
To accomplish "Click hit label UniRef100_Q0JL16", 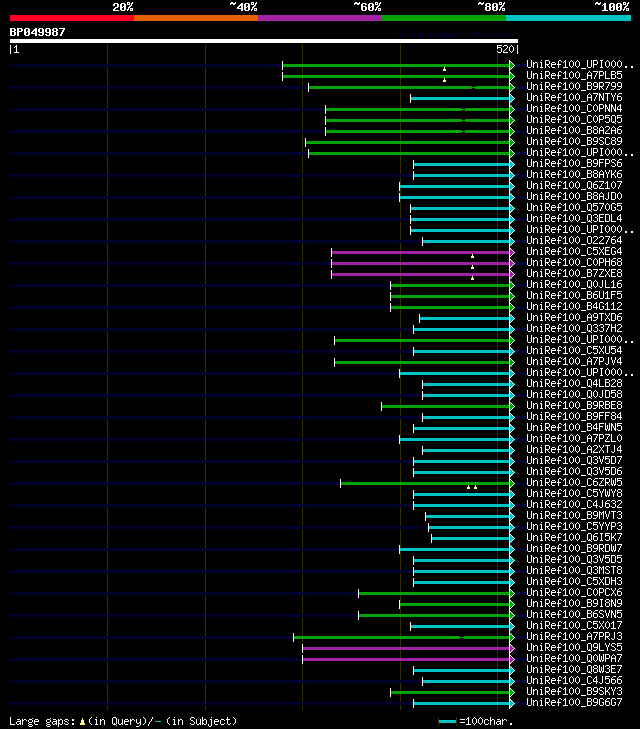I will pyautogui.click(x=574, y=285).
